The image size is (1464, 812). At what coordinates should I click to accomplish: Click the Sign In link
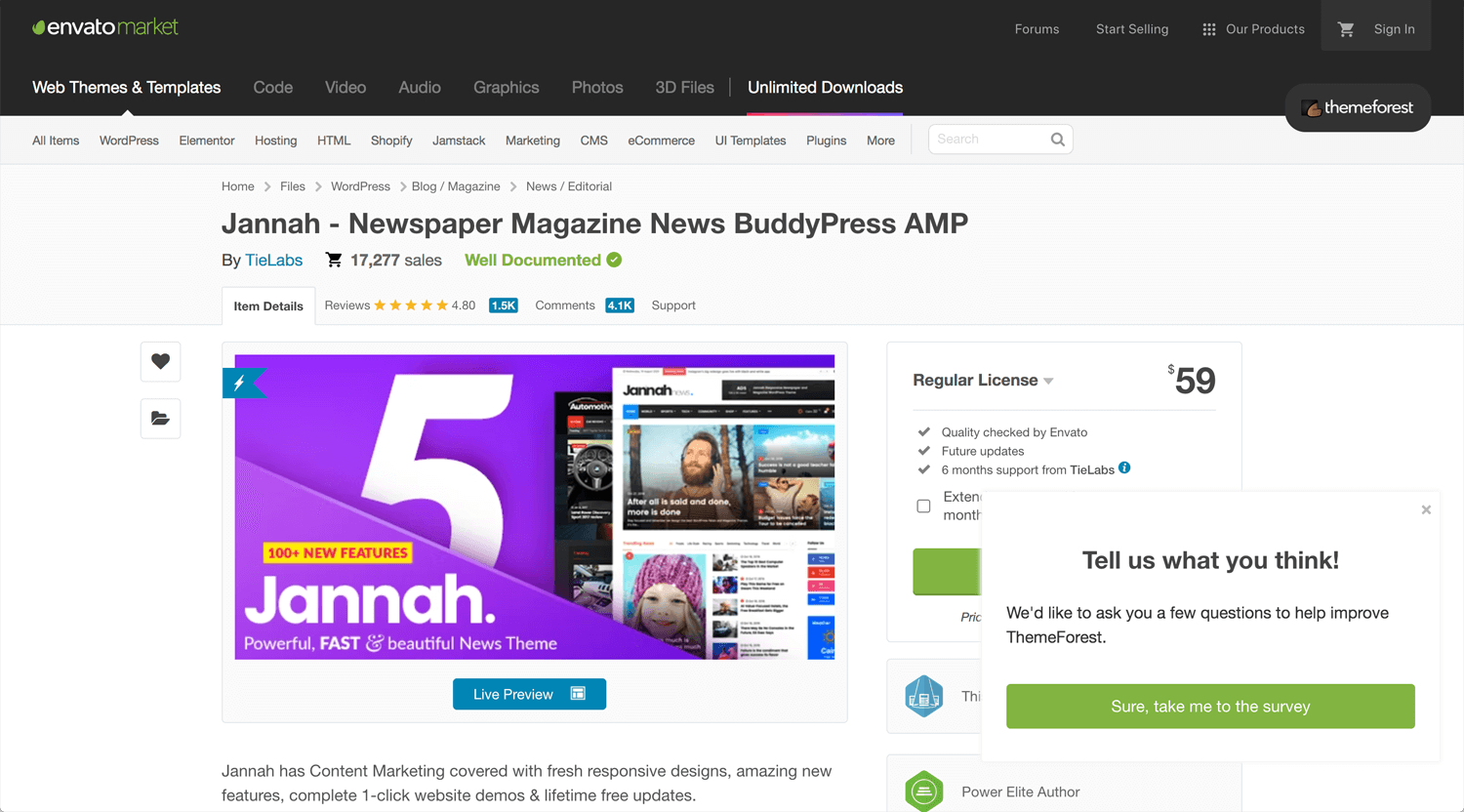(x=1394, y=29)
